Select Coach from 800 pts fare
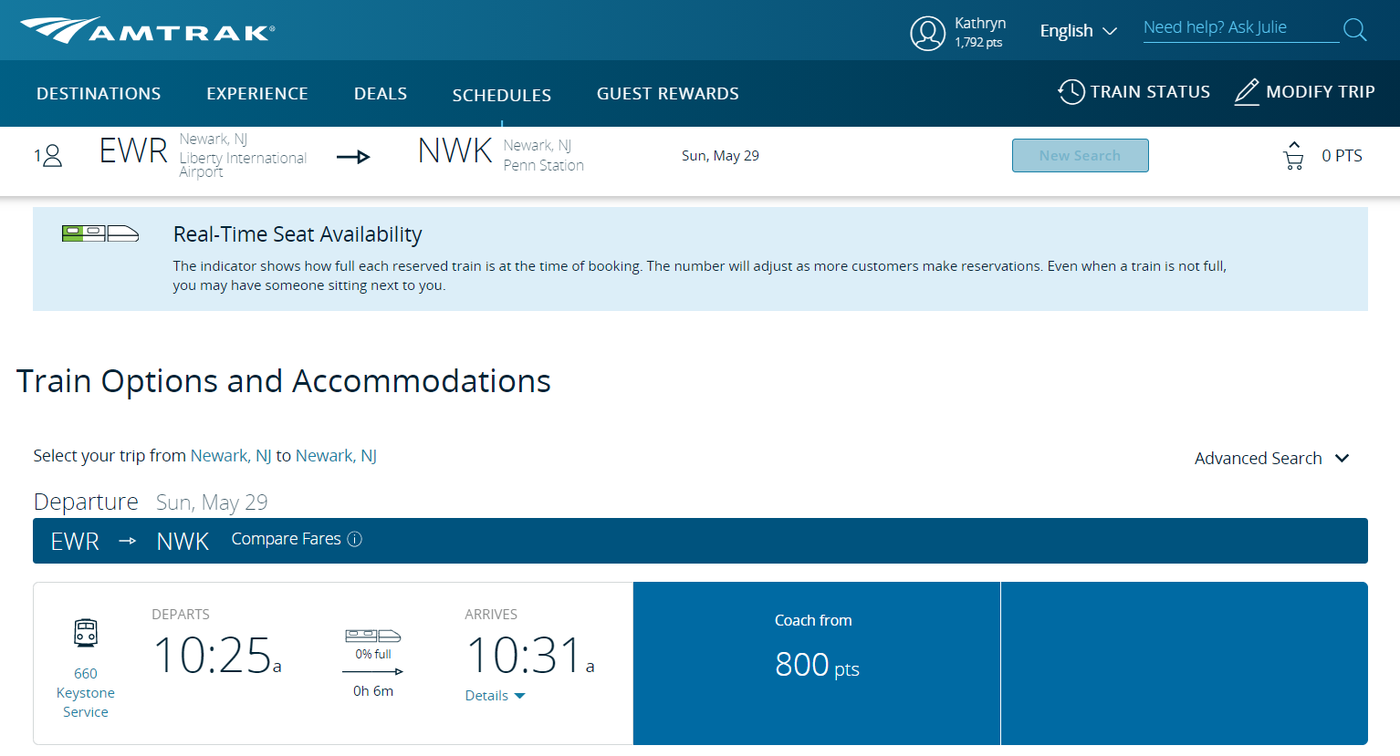 (816, 663)
